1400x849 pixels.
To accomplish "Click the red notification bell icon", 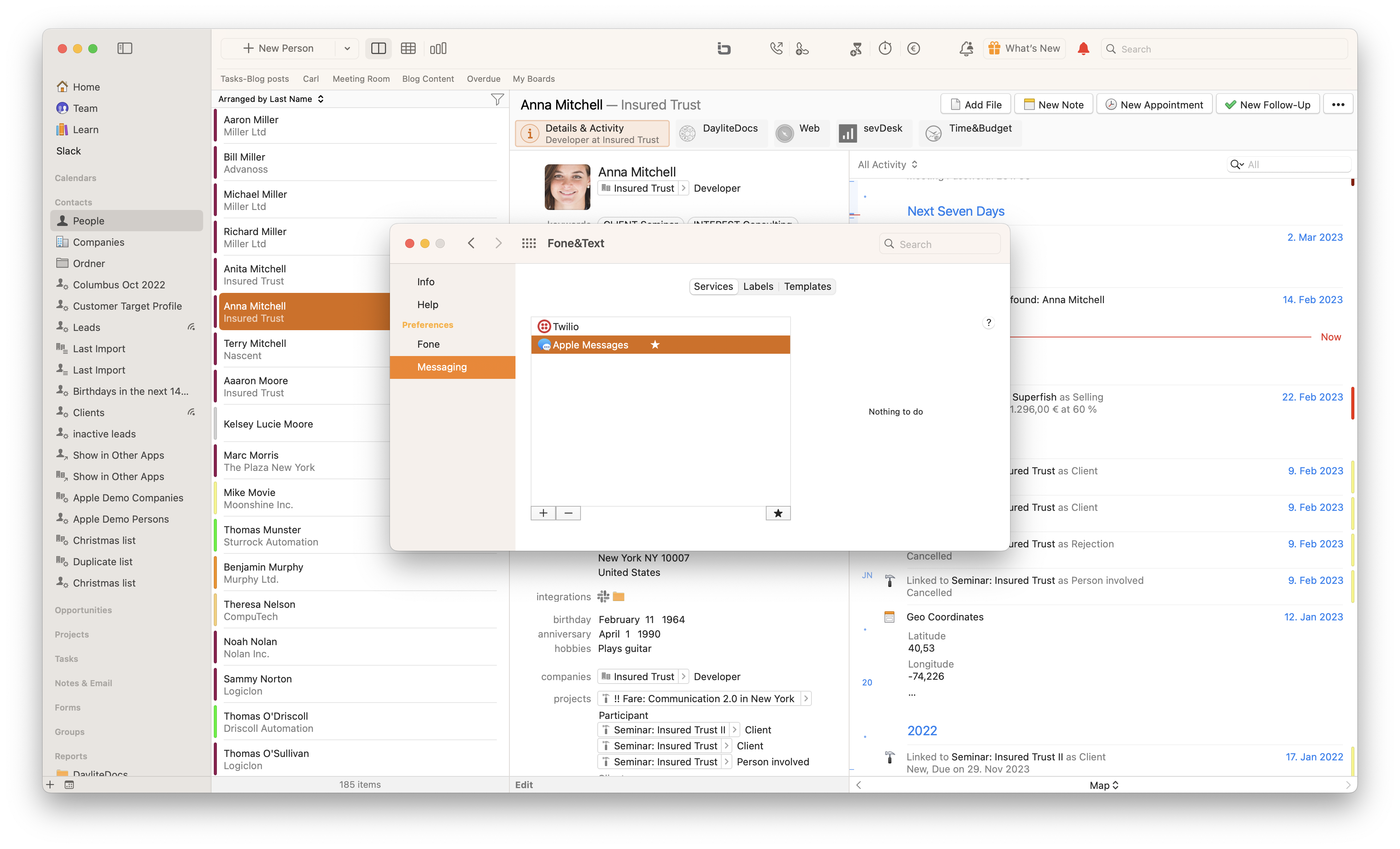I will [1083, 48].
